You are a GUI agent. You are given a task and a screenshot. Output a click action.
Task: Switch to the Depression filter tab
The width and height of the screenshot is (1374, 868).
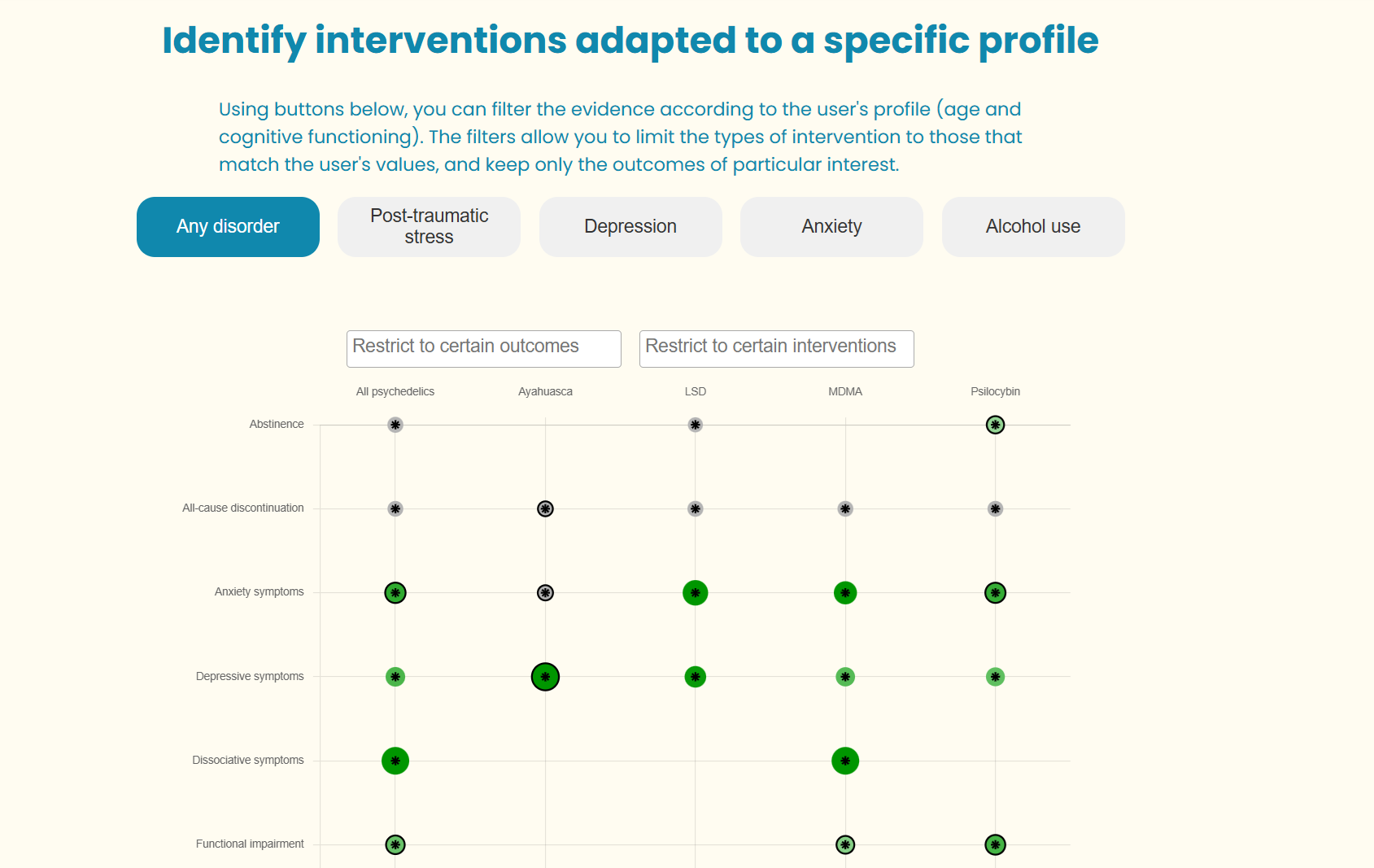630,227
